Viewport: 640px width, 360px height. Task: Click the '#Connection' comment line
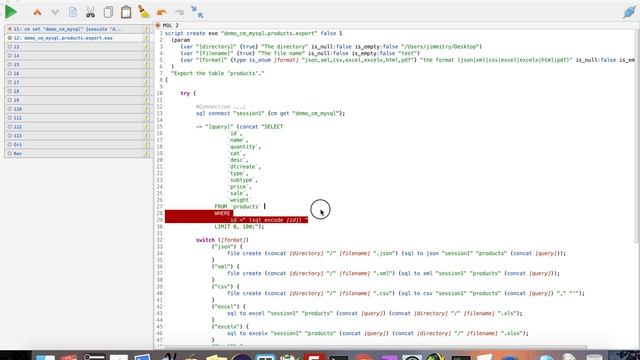(221, 107)
